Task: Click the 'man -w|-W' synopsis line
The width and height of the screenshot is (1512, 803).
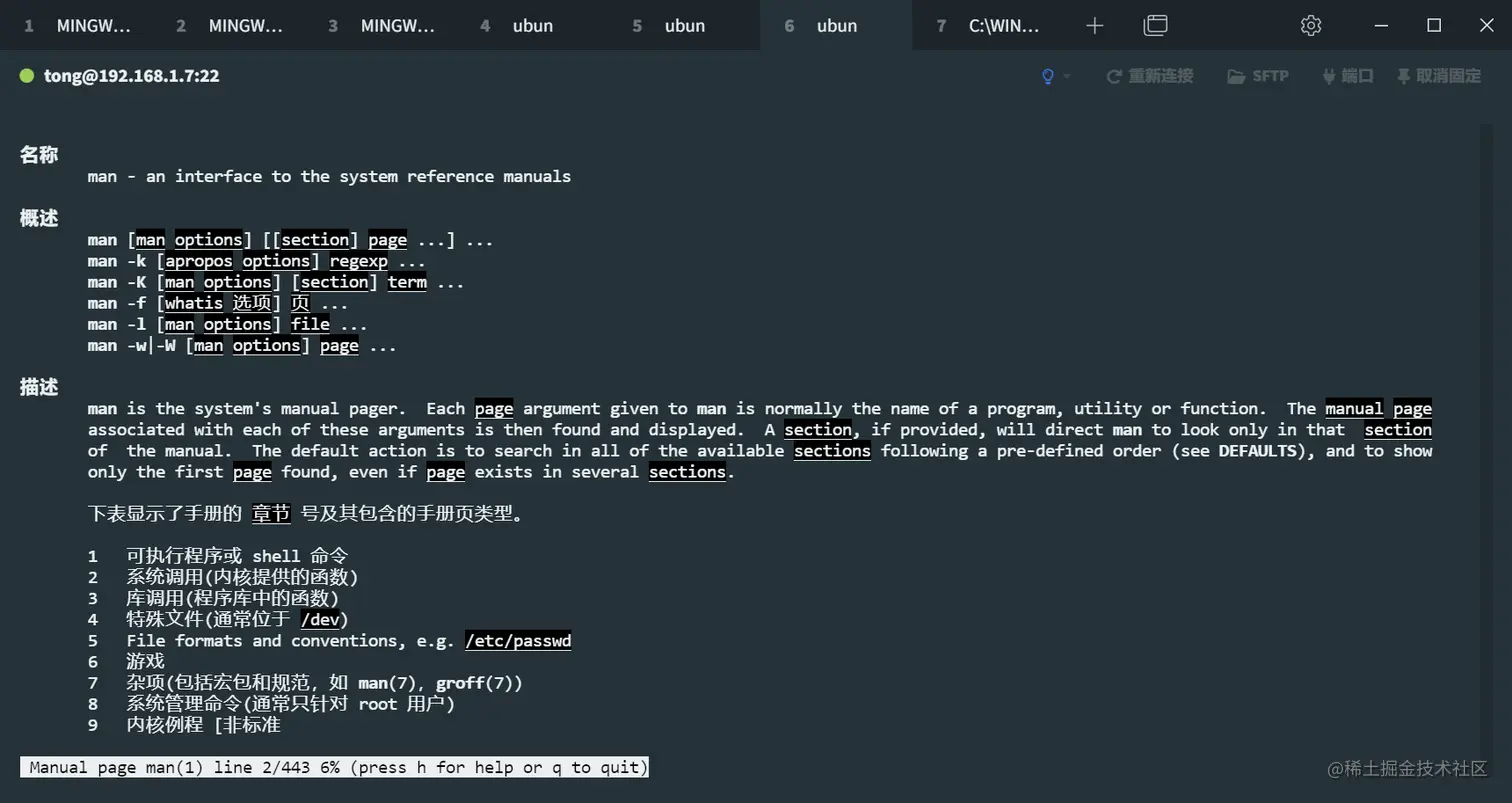Action: click(242, 345)
